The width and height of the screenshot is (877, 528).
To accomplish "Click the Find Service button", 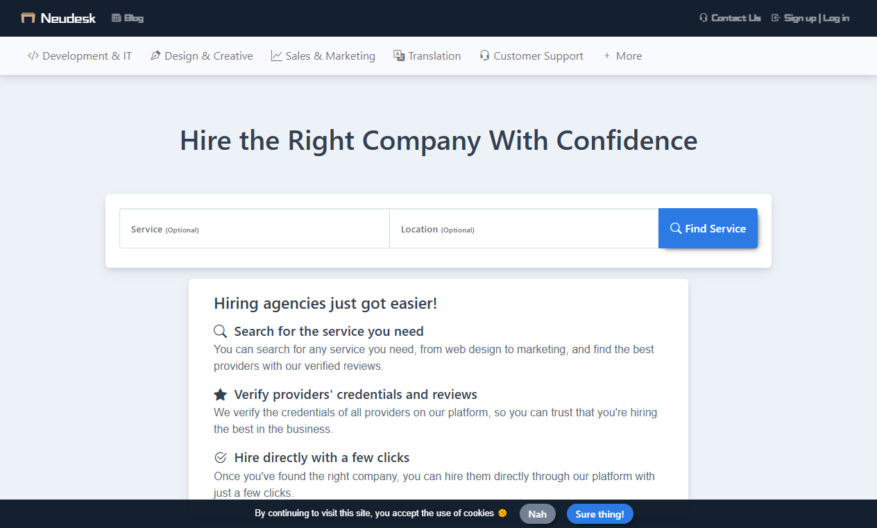I will [708, 228].
